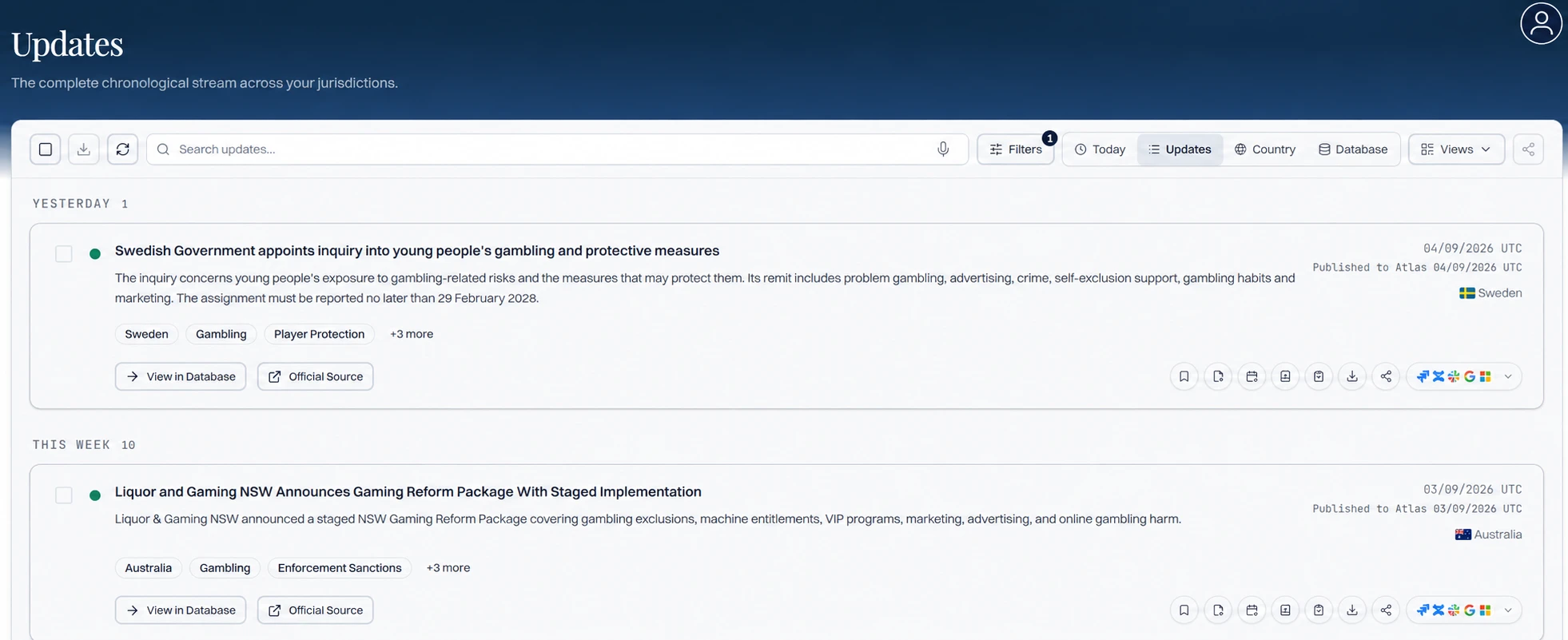Open the Filters button
Image resolution: width=1568 pixels, height=640 pixels.
1016,149
